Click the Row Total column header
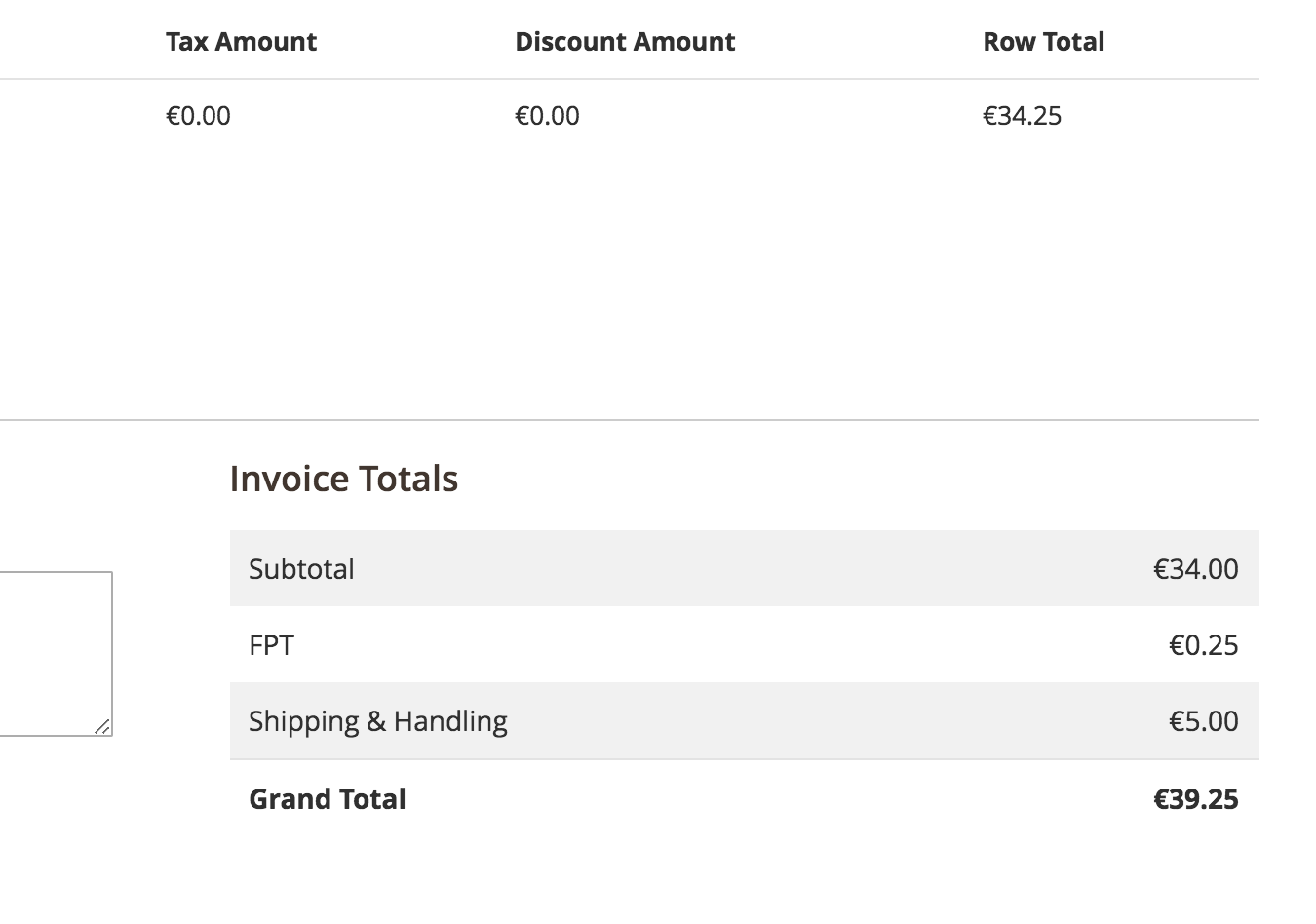The image size is (1316, 924). [x=1043, y=42]
